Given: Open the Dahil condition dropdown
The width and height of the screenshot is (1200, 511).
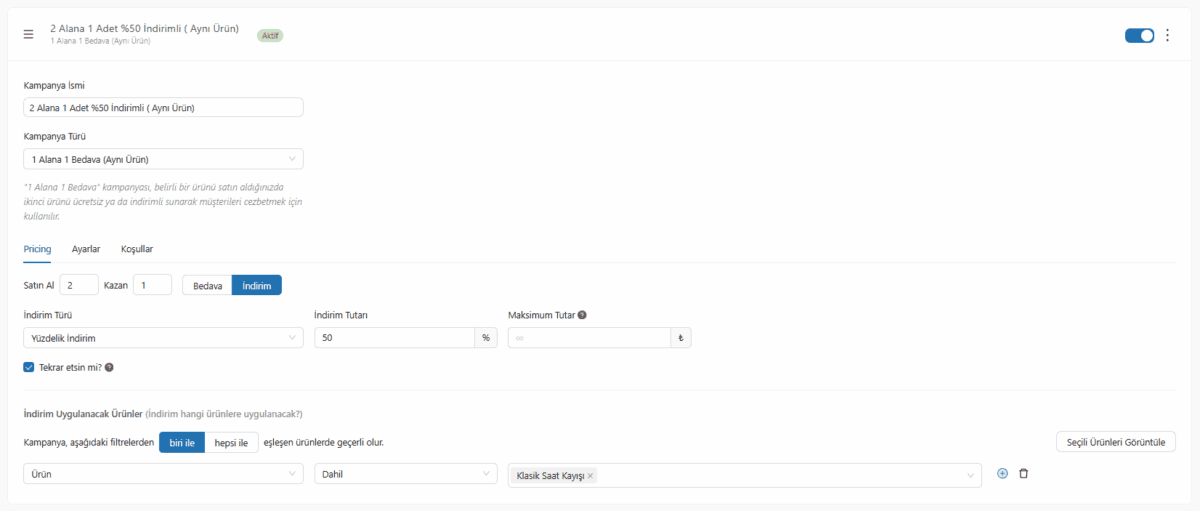Looking at the screenshot, I should [x=405, y=474].
